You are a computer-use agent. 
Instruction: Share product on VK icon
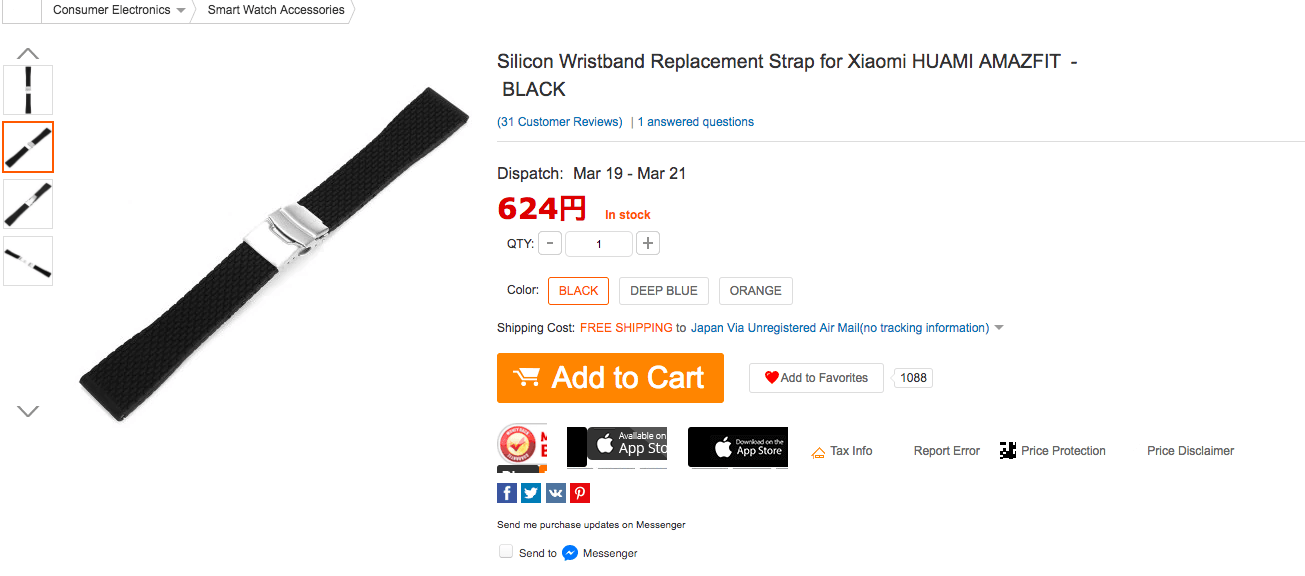pyautogui.click(x=555, y=492)
